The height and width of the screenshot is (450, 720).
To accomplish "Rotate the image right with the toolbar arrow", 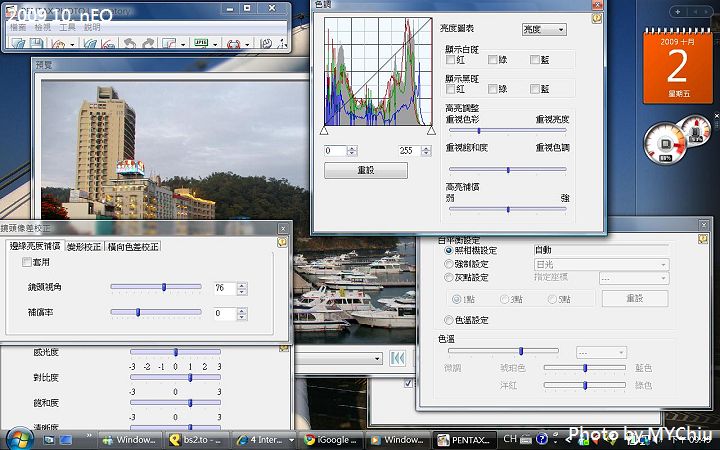I will [148, 44].
